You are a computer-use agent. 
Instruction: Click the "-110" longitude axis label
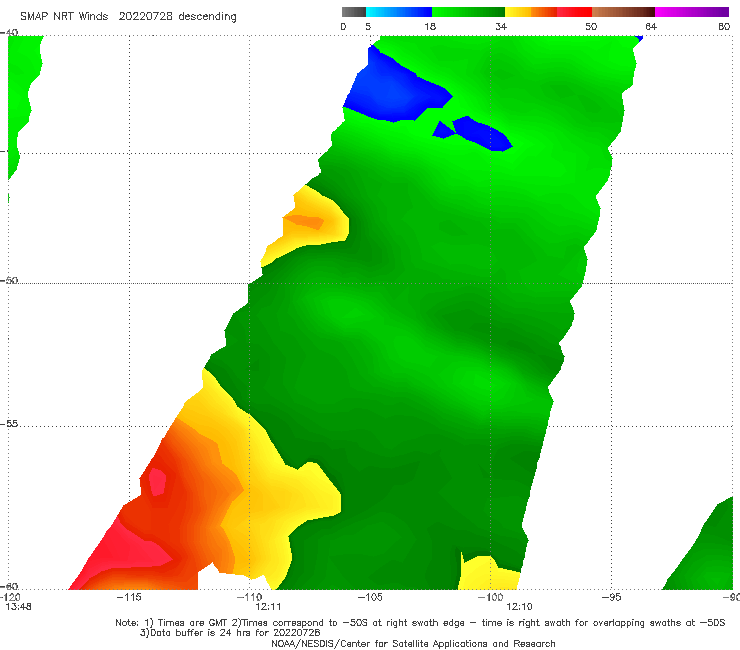pyautogui.click(x=249, y=597)
